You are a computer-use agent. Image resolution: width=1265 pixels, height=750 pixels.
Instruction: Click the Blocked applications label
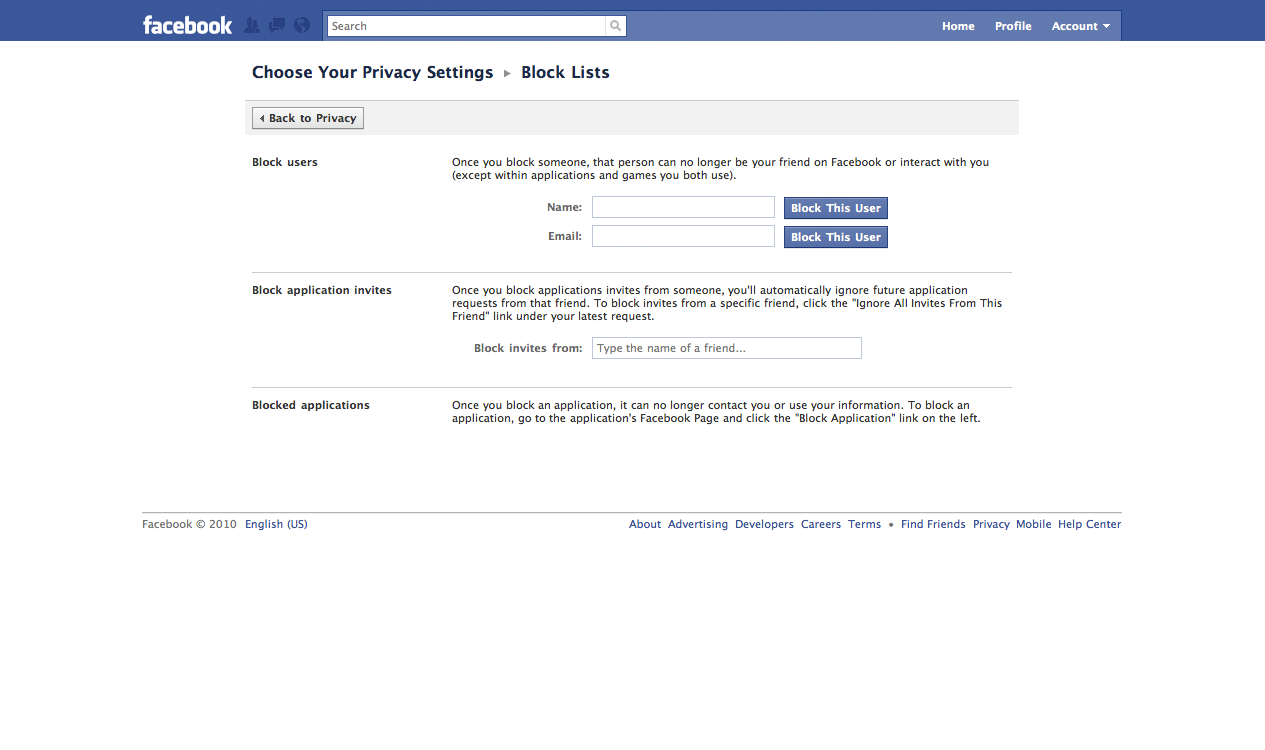click(x=311, y=405)
